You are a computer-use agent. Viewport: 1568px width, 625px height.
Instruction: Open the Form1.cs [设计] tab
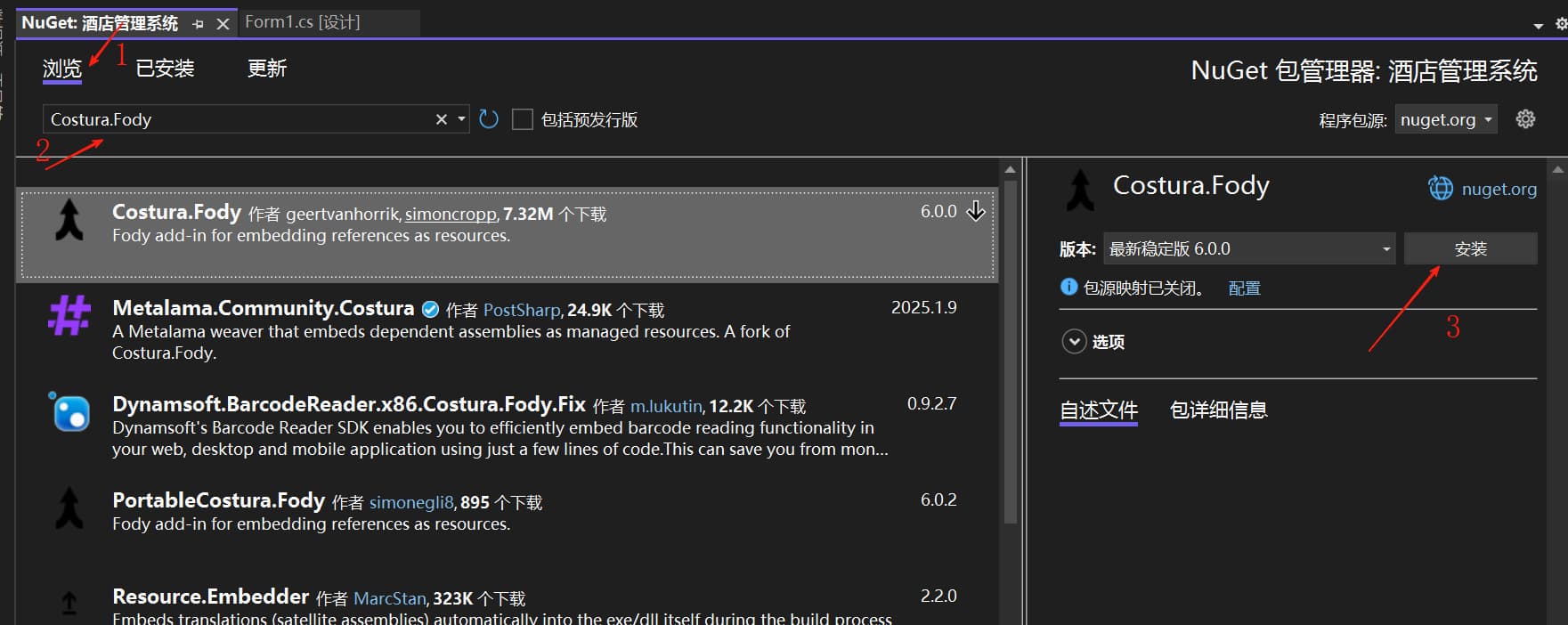point(303,22)
